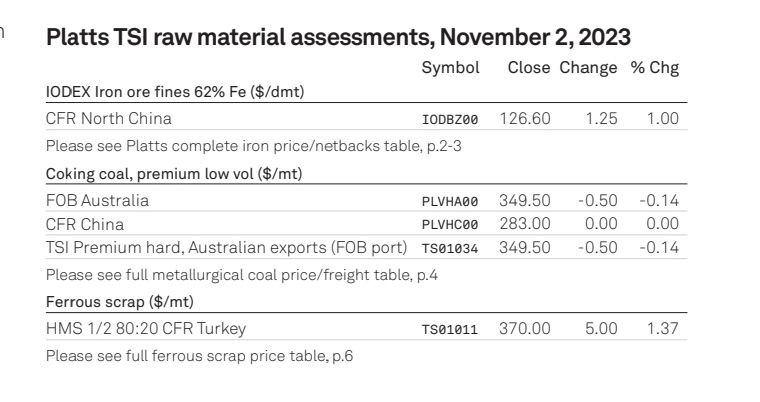Image resolution: width=760 pixels, height=402 pixels.
Task: Select the CFR North China row label
Action: pyautogui.click(x=109, y=118)
